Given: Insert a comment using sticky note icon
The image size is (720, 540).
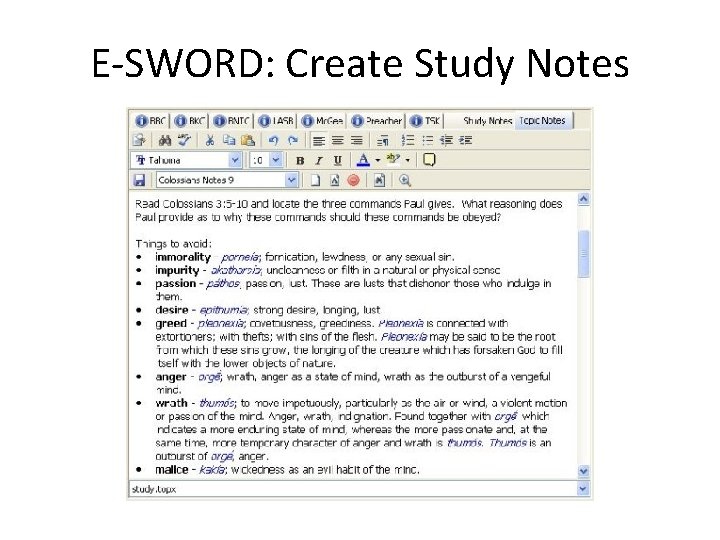Looking at the screenshot, I should 429,160.
